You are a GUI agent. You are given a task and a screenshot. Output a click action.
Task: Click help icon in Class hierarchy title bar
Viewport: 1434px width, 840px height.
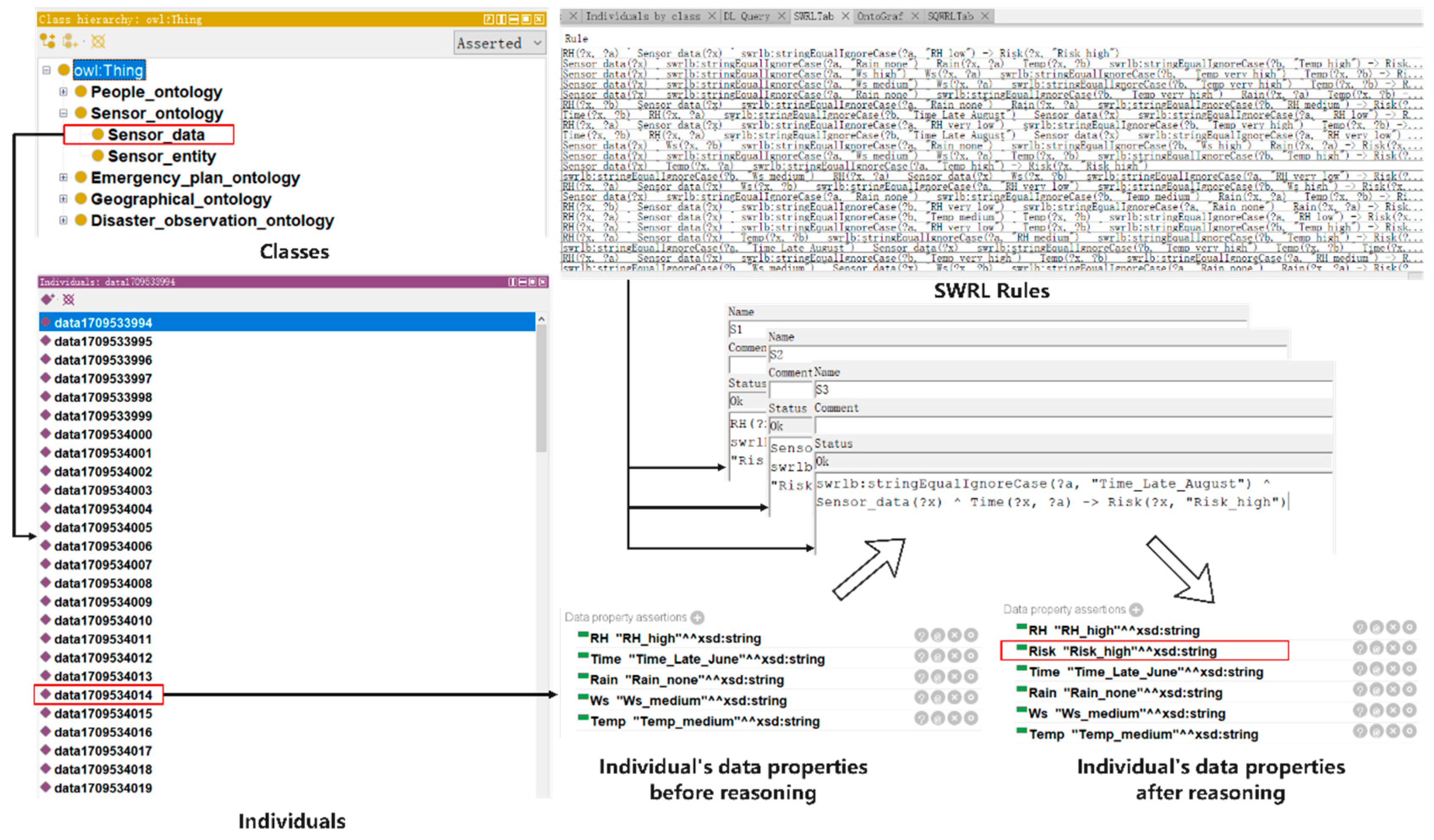click(x=488, y=19)
